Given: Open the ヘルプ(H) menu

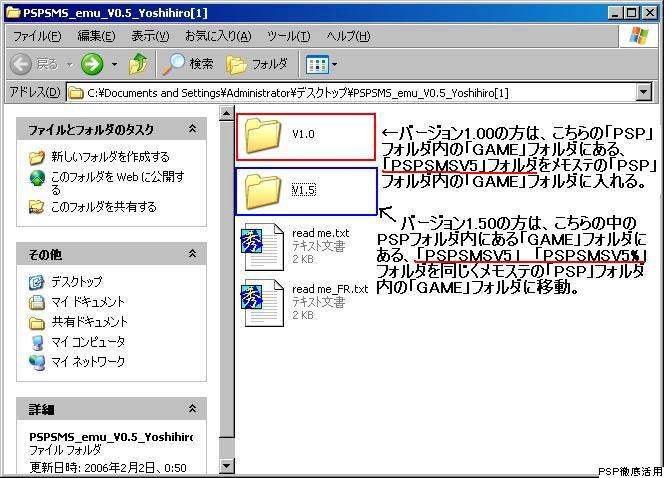Looking at the screenshot, I should [x=348, y=36].
